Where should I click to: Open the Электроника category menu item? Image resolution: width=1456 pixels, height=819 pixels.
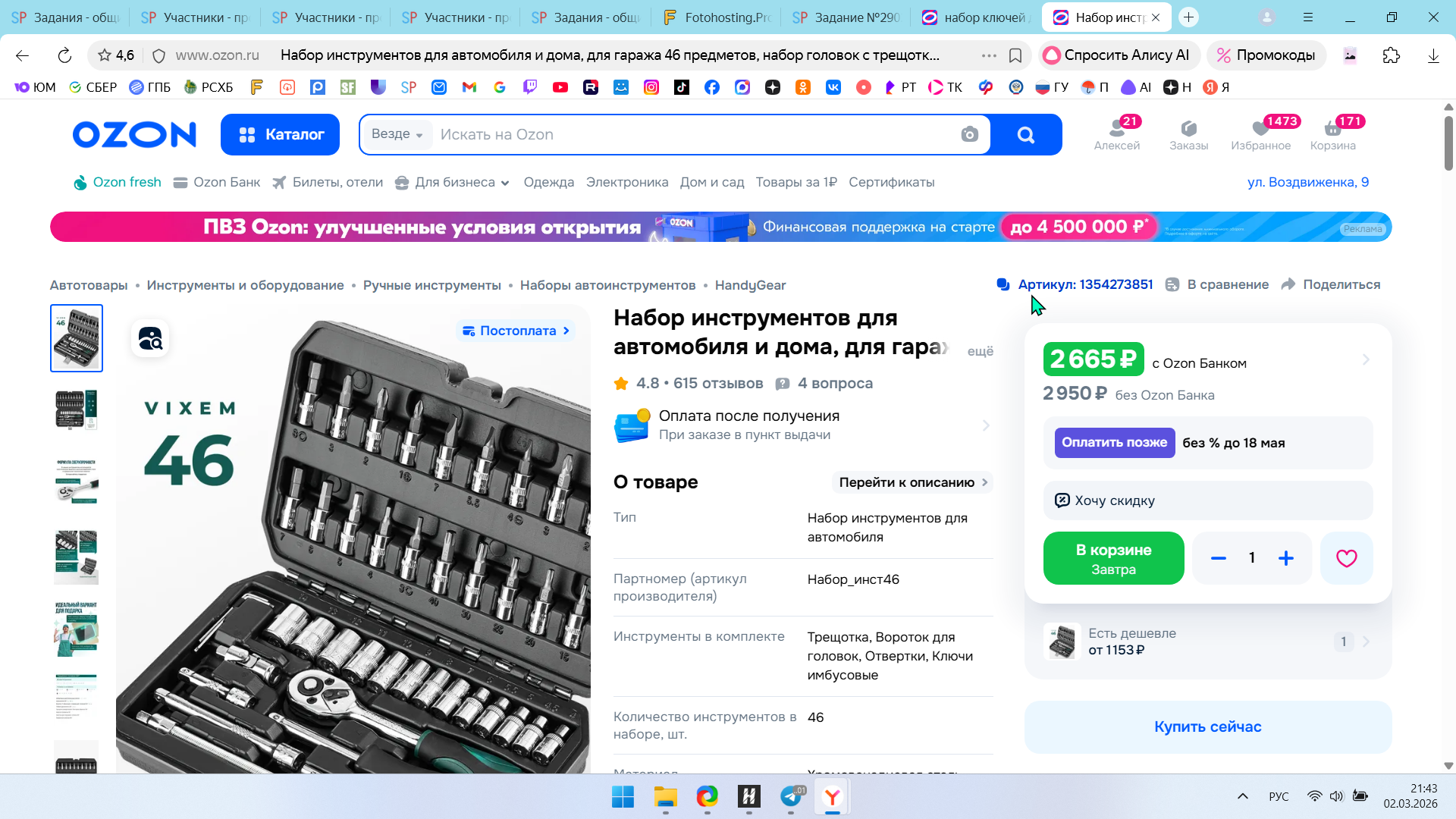626,183
